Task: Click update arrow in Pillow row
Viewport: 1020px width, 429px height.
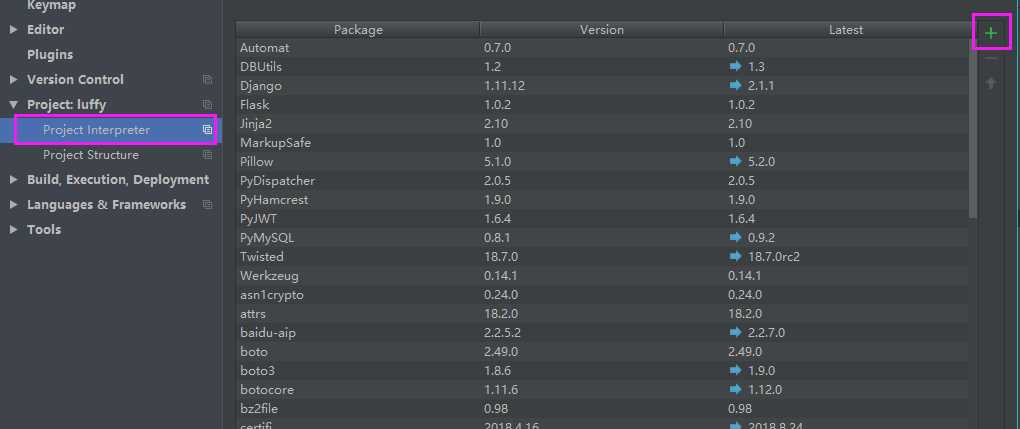Action: [736, 161]
